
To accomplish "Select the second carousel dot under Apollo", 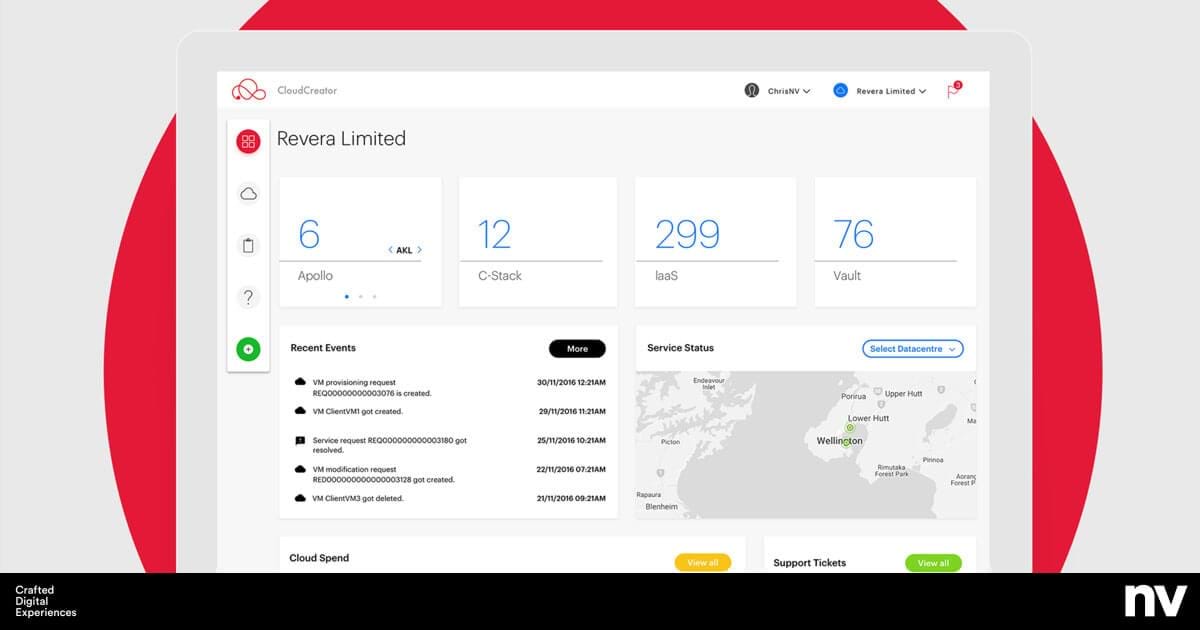I will [361, 296].
